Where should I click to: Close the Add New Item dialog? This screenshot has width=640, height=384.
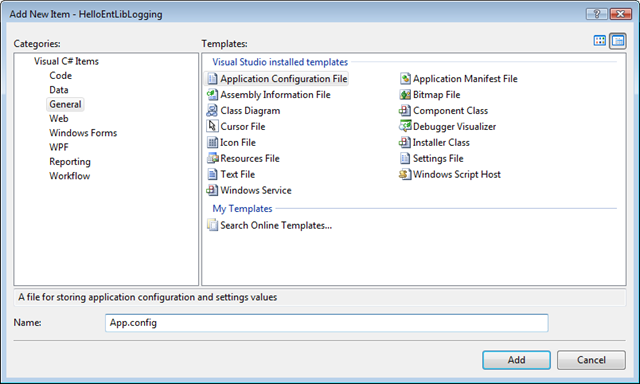tap(620, 14)
